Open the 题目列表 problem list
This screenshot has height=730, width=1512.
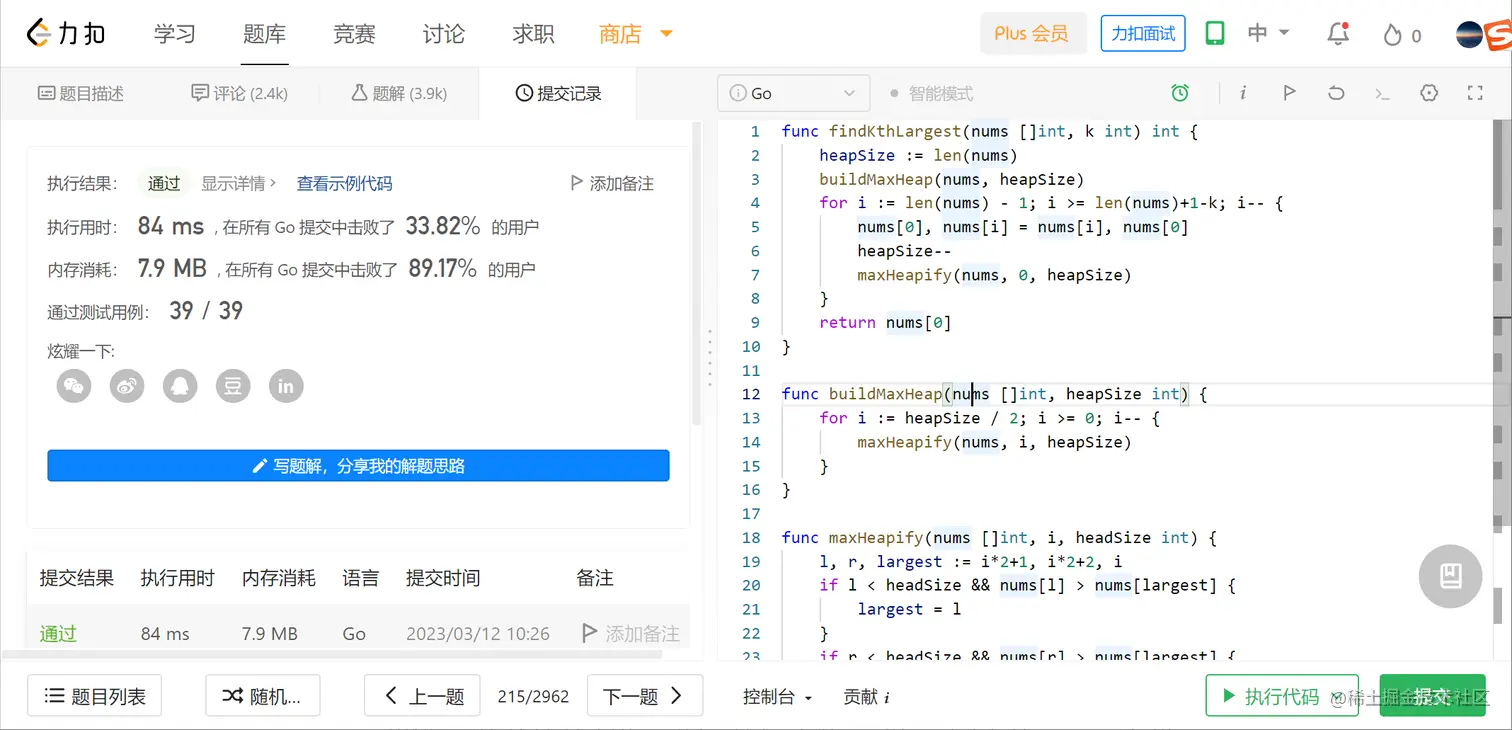94,696
